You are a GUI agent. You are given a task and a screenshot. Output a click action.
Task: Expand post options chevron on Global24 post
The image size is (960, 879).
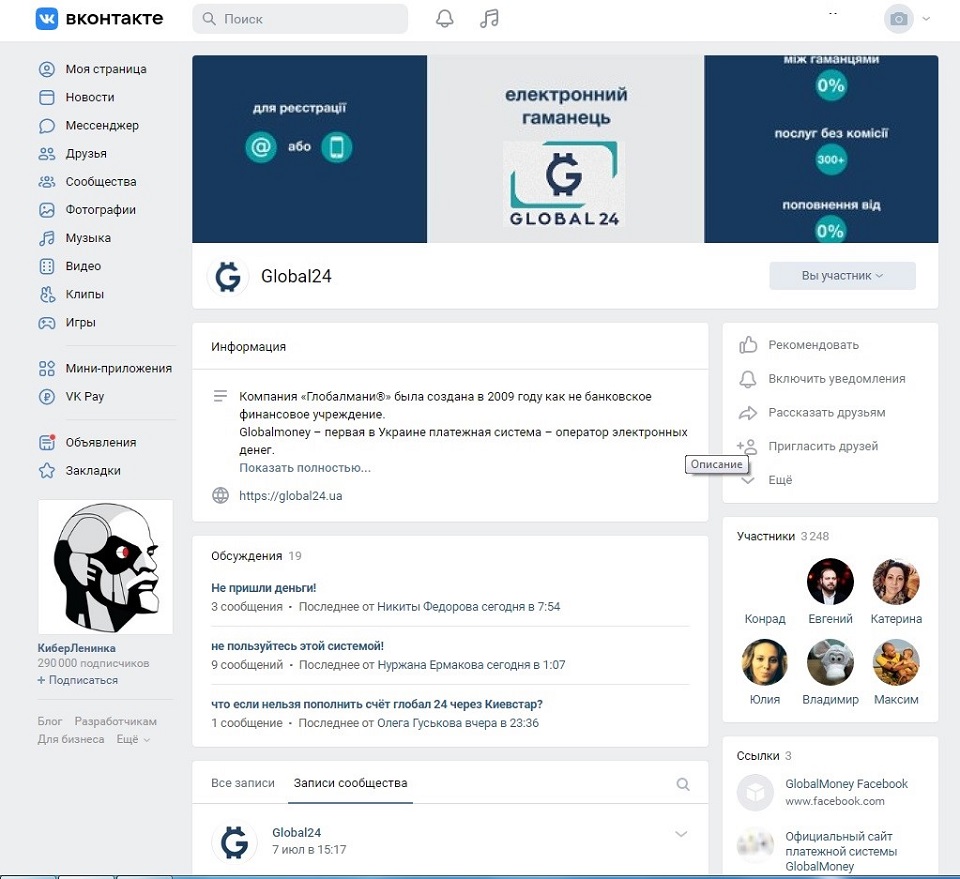click(x=682, y=834)
